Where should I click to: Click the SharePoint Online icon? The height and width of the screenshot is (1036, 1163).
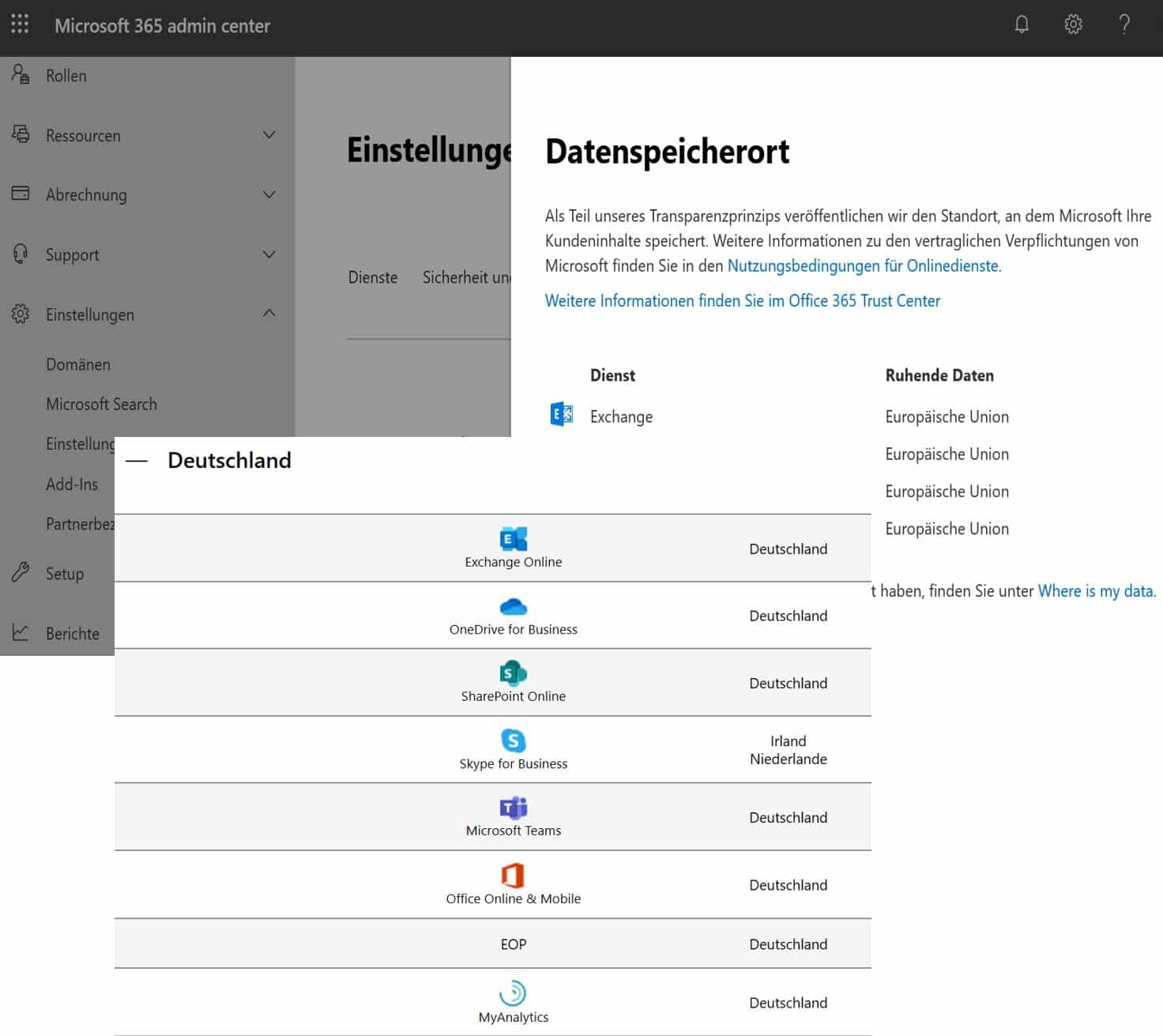click(514, 673)
